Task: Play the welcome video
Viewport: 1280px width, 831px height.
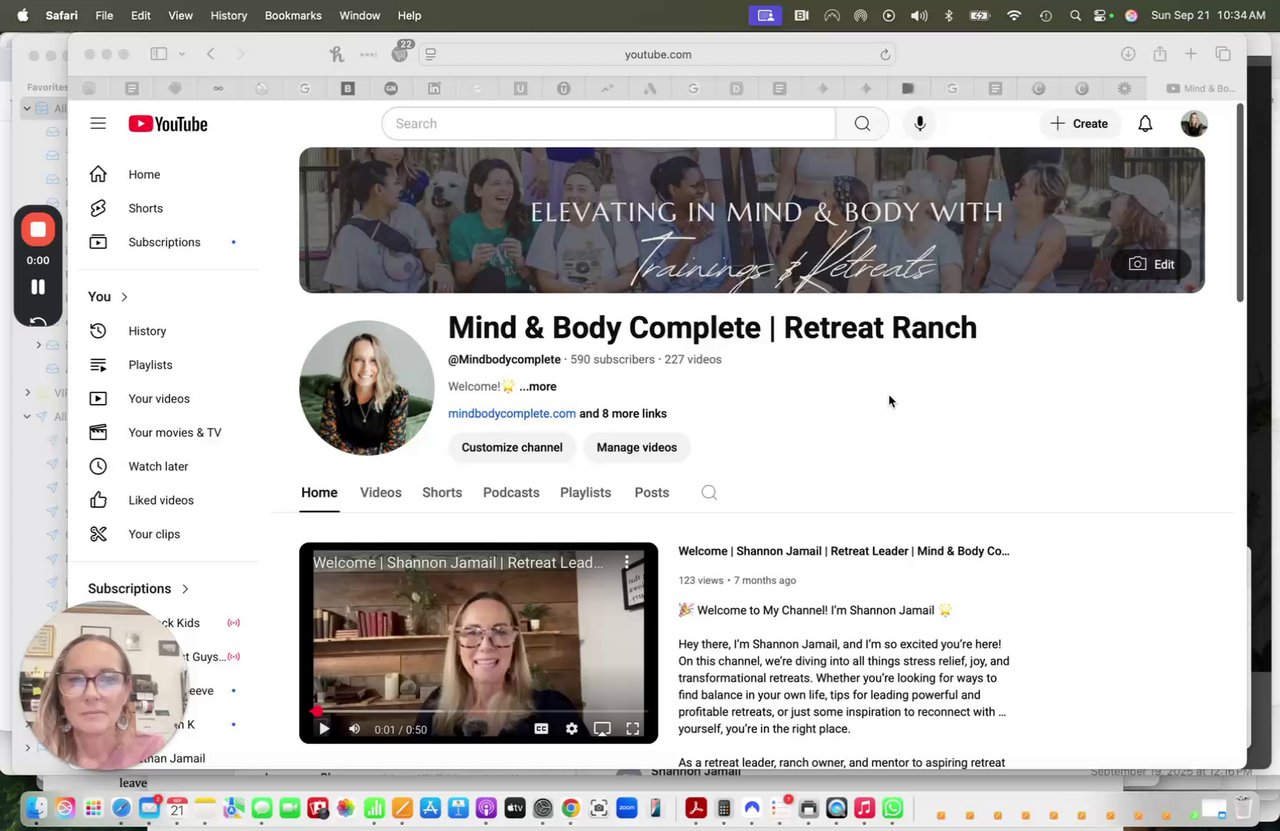Action: [323, 729]
